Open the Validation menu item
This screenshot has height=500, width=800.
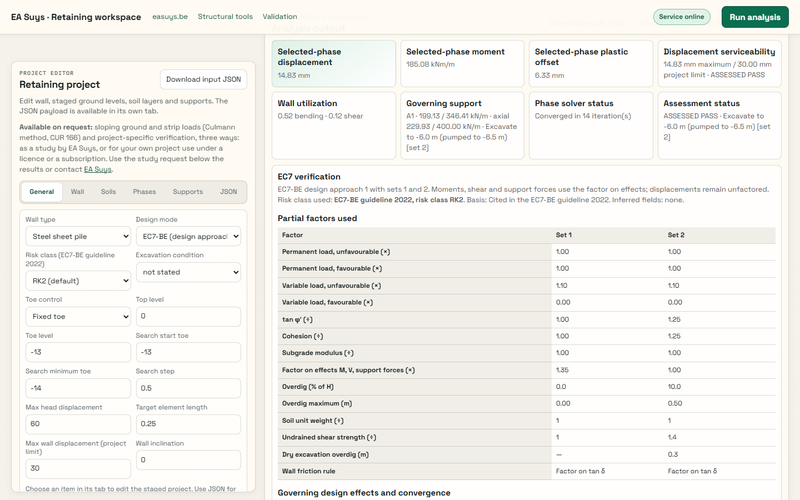[280, 16]
